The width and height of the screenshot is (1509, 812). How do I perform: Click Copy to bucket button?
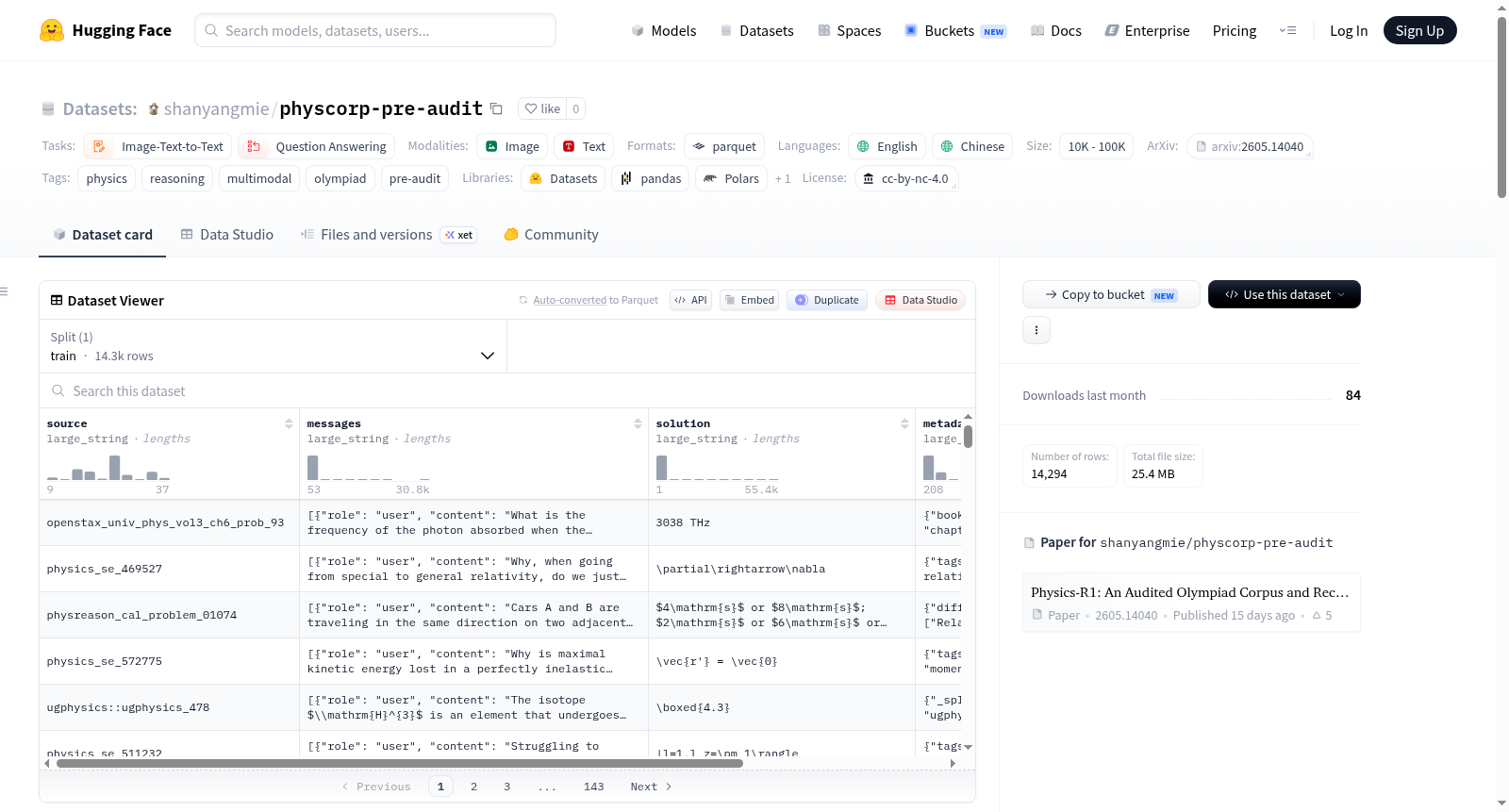click(1111, 294)
